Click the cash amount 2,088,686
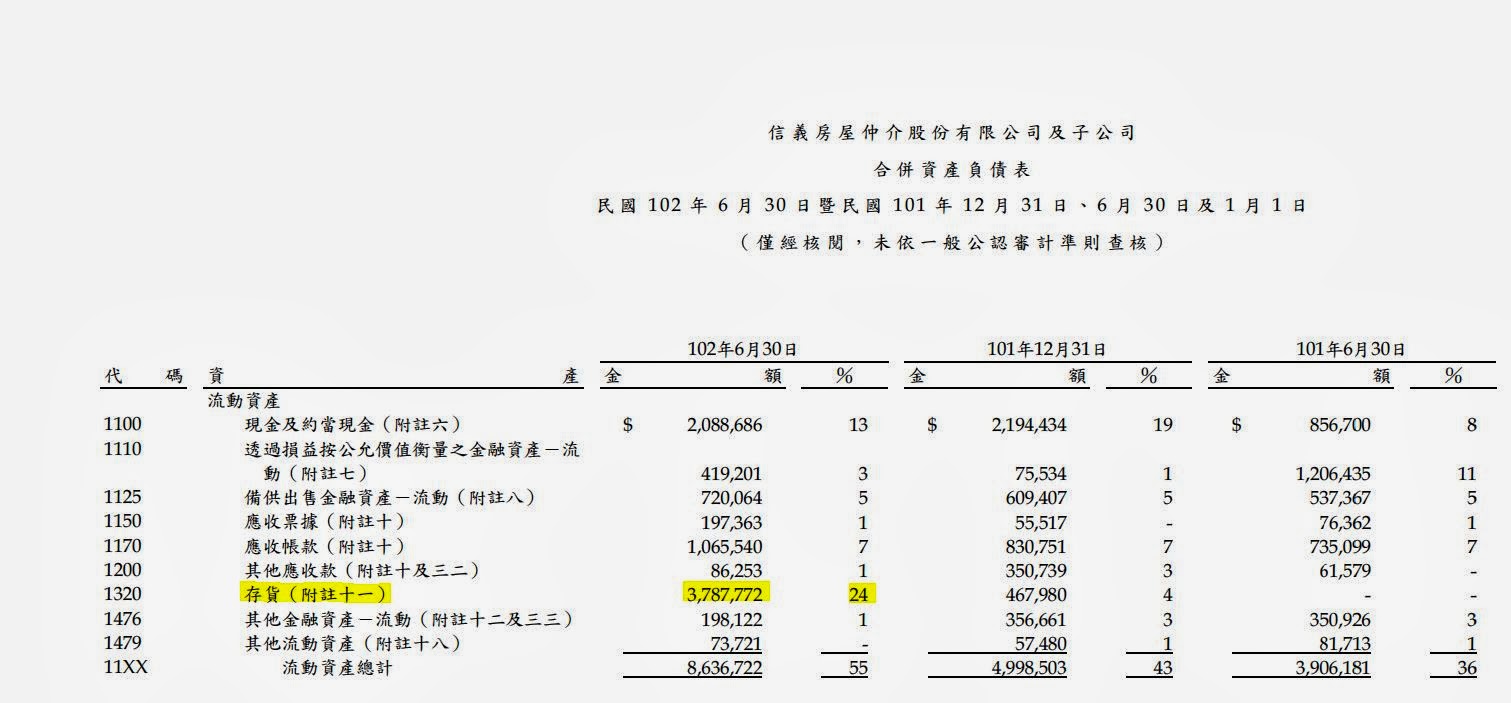Screen dimensions: 1511x703 (724, 425)
